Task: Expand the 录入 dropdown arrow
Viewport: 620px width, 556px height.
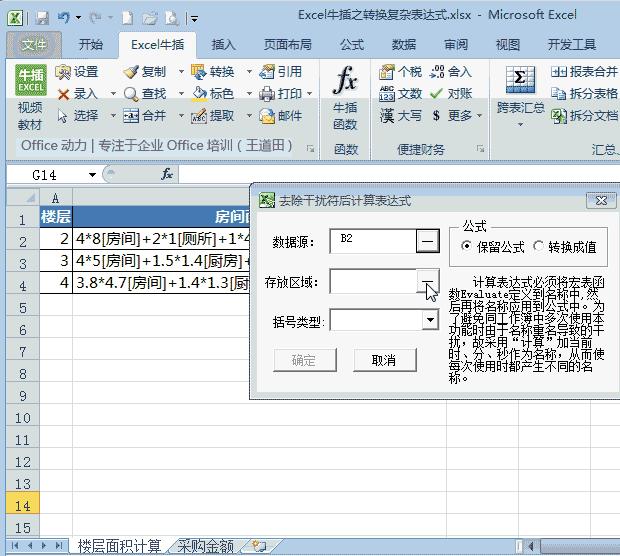Action: (x=113, y=94)
